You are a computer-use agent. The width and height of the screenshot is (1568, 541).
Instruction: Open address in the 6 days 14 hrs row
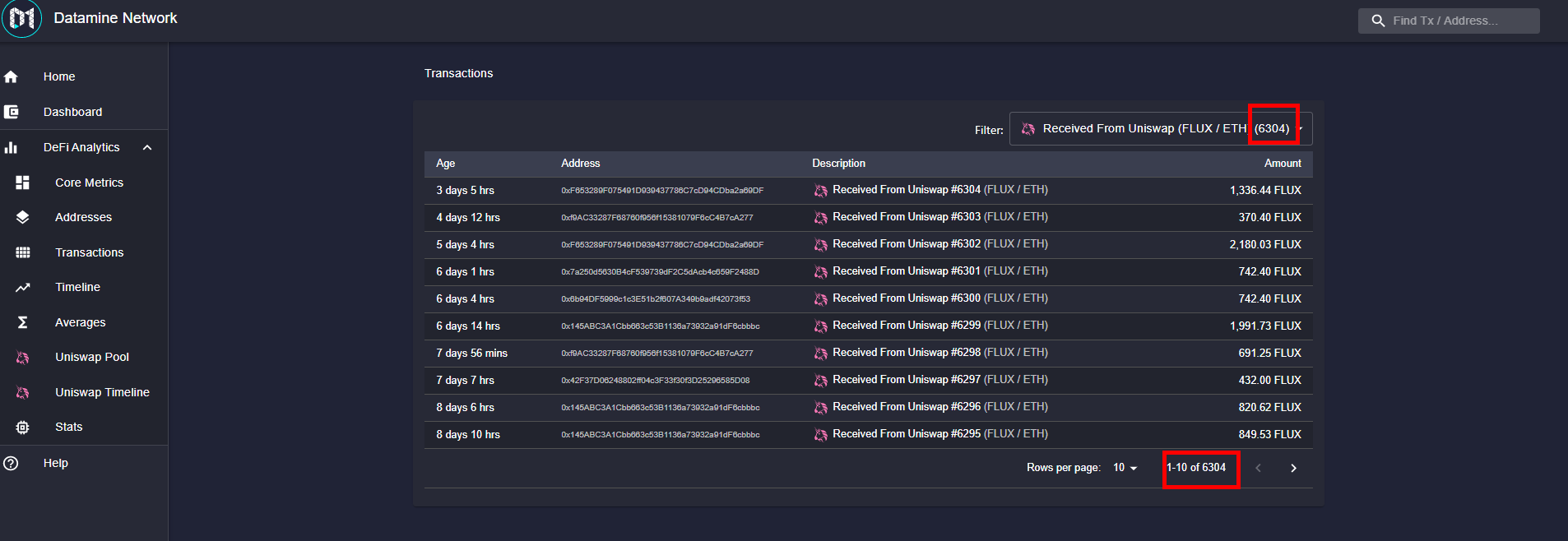[x=660, y=326]
